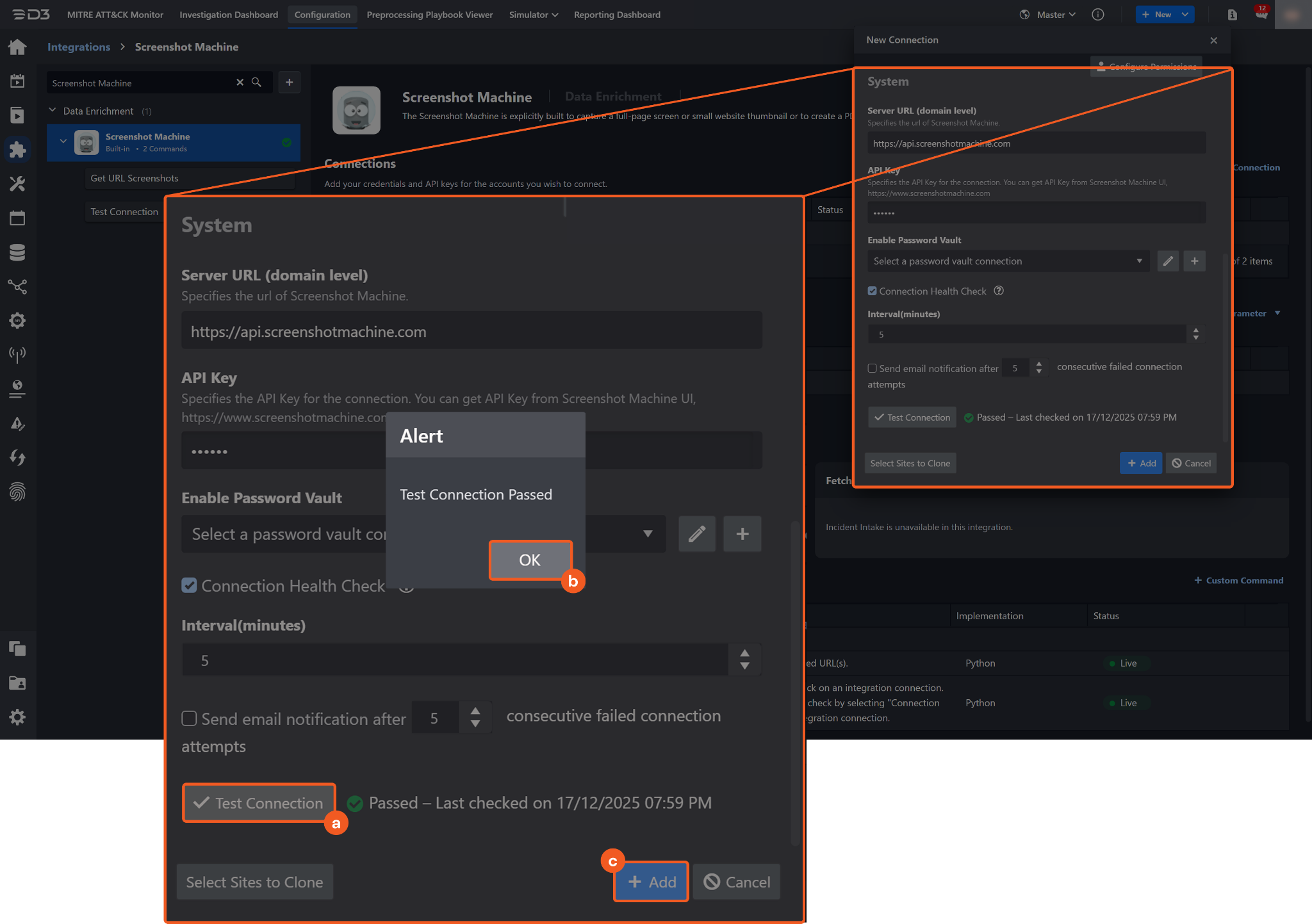
Task: Click the Home icon in left sidebar
Action: point(17,47)
